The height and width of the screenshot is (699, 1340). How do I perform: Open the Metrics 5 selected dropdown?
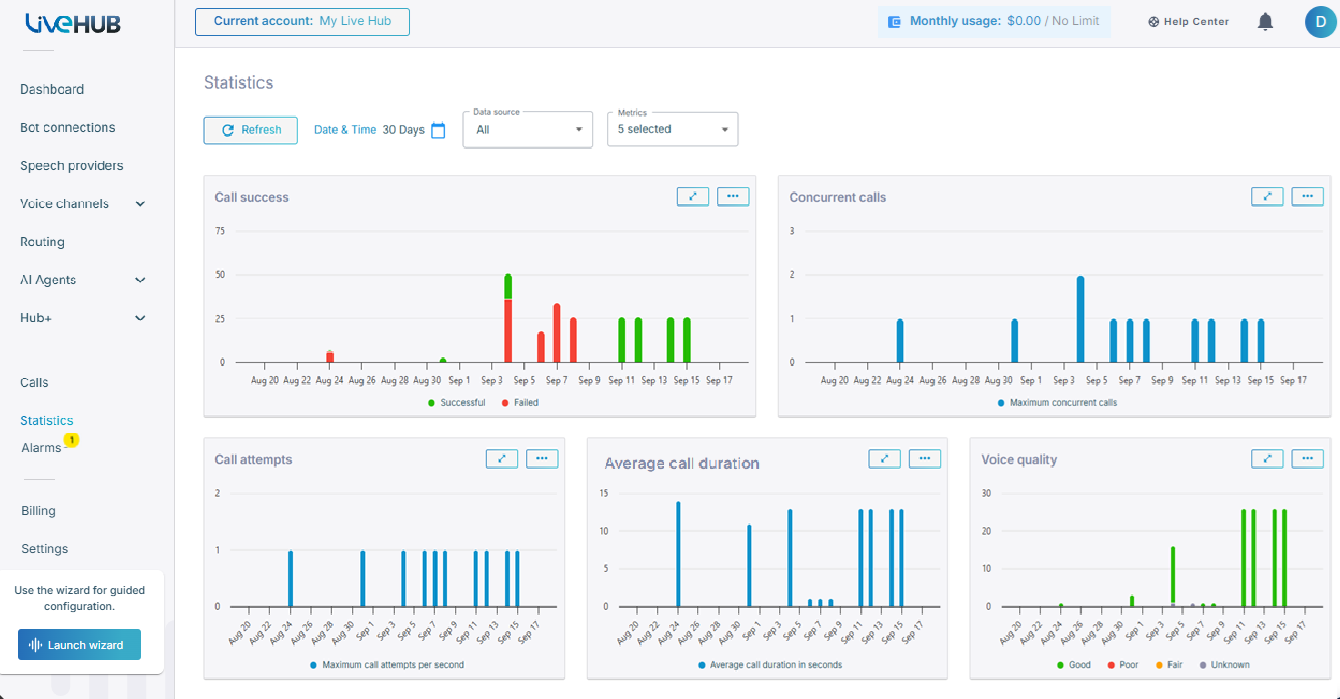pos(673,130)
